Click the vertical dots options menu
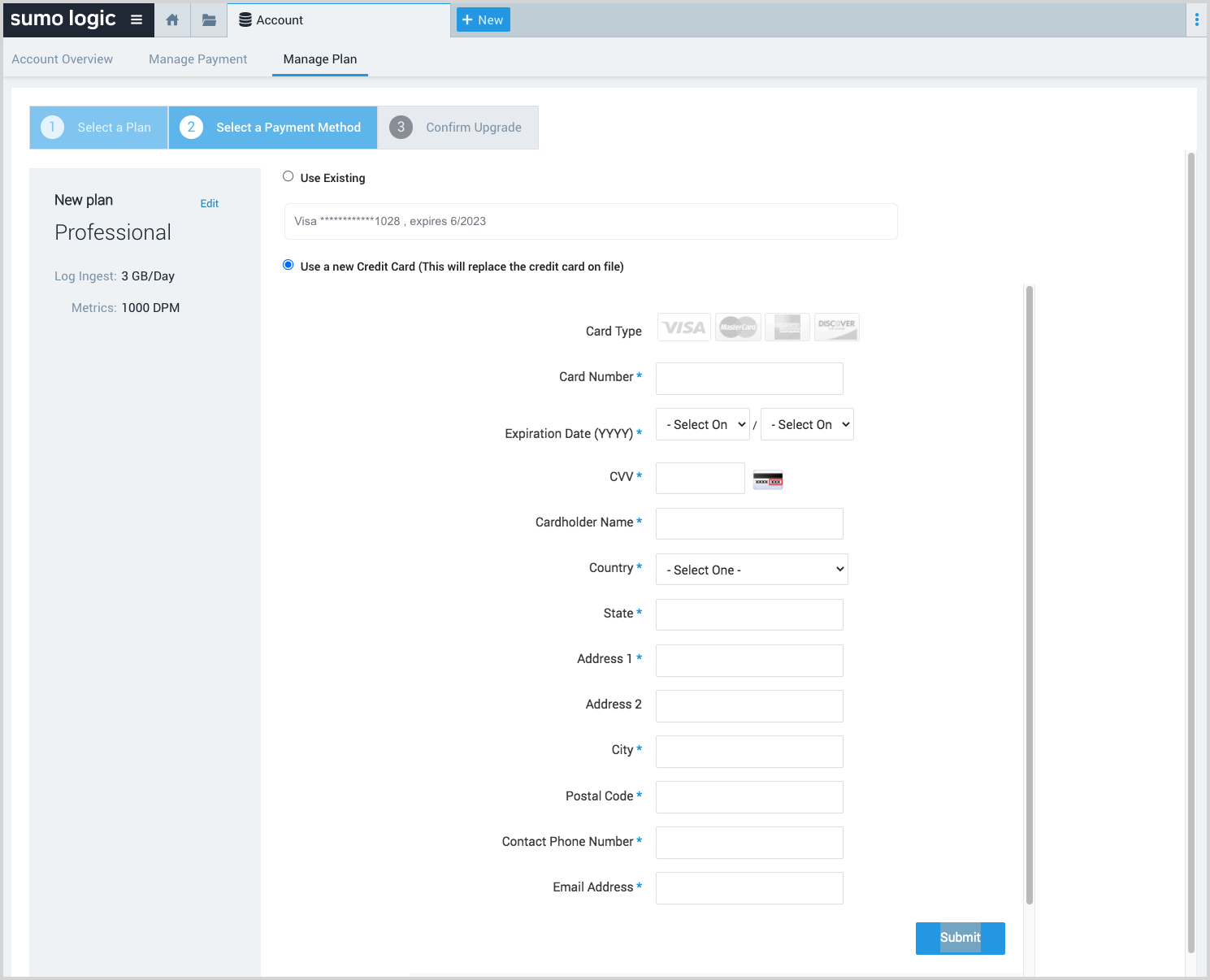The image size is (1210, 980). [1196, 20]
